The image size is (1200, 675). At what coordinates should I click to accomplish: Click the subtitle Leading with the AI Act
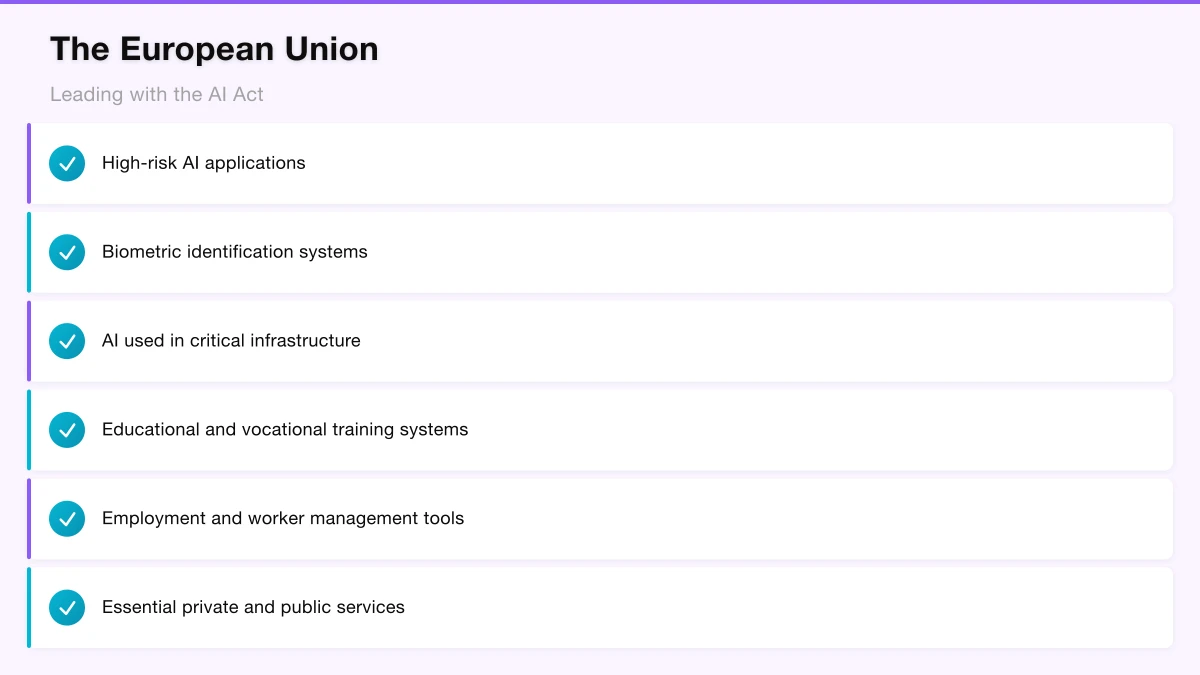pos(156,94)
